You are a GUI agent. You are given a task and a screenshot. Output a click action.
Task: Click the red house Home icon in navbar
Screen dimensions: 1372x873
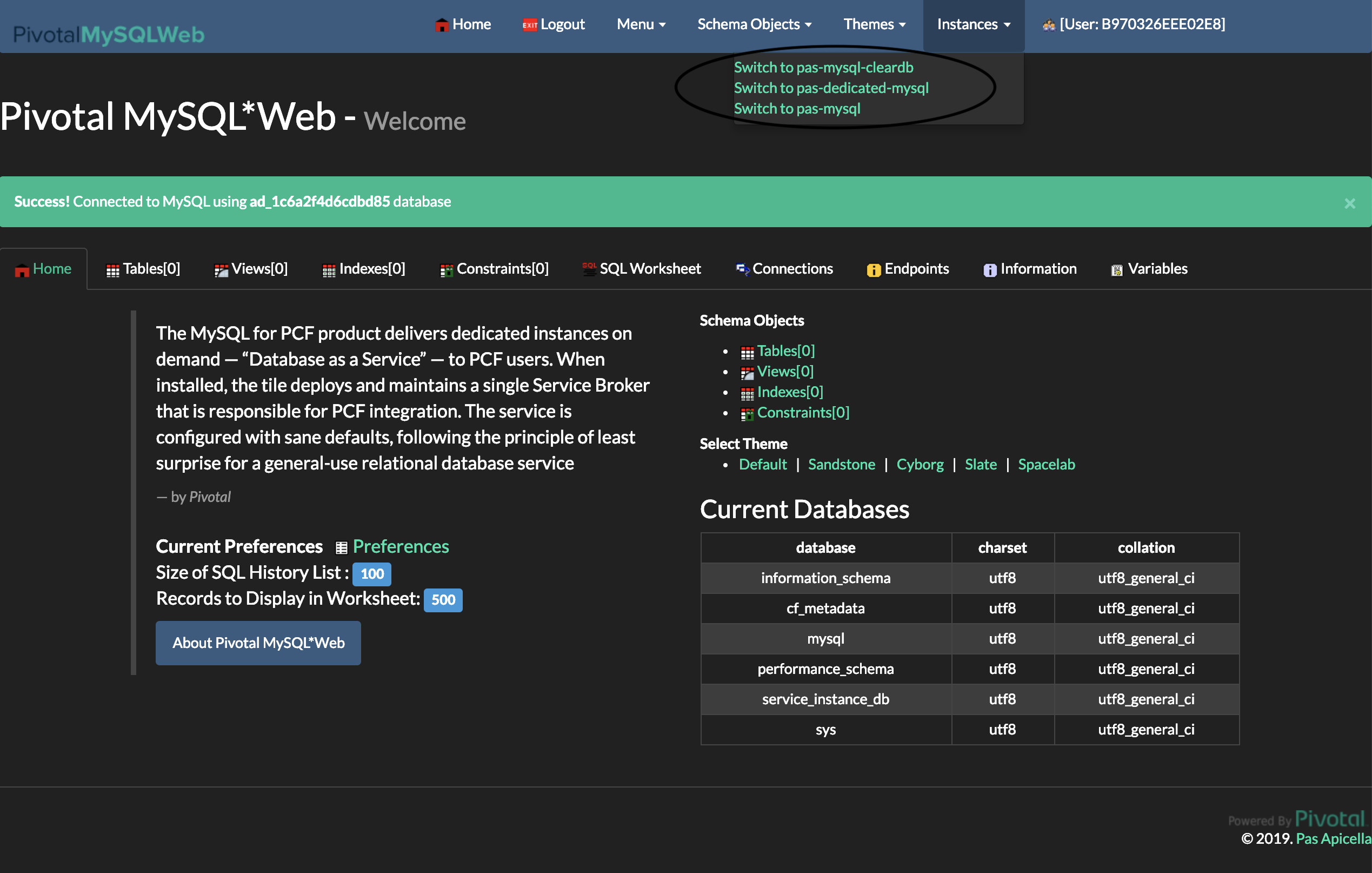442,25
